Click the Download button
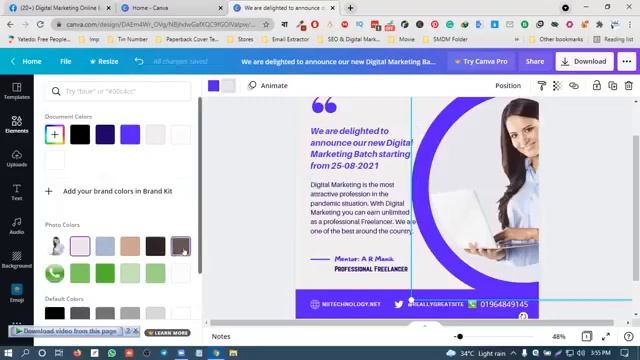The image size is (640, 360). [584, 61]
